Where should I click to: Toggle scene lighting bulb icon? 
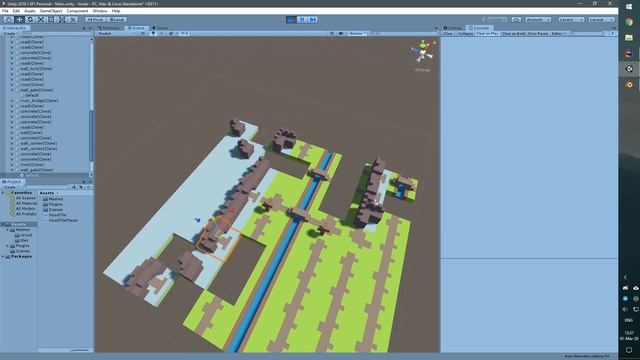153,33
